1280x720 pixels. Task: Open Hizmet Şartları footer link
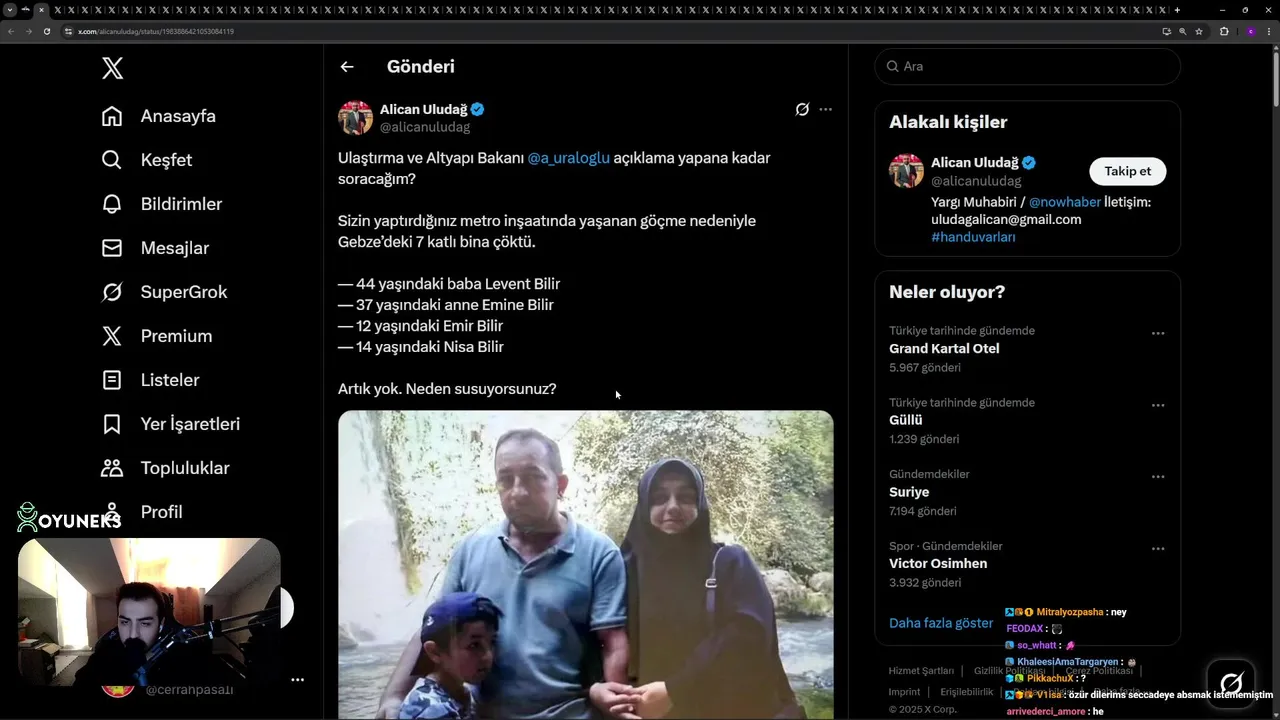tap(921, 671)
